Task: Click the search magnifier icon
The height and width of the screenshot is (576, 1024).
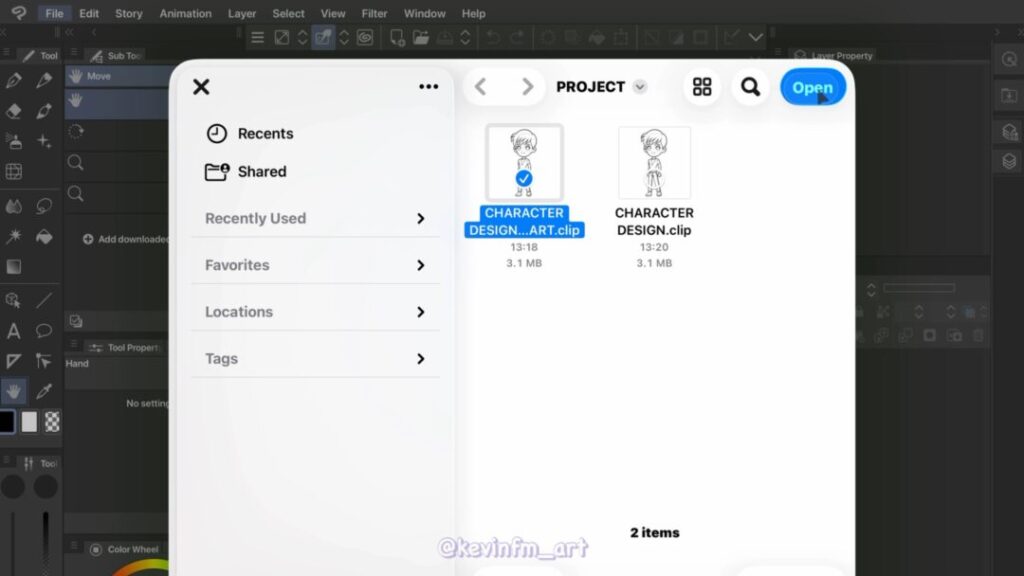Action: (x=750, y=87)
